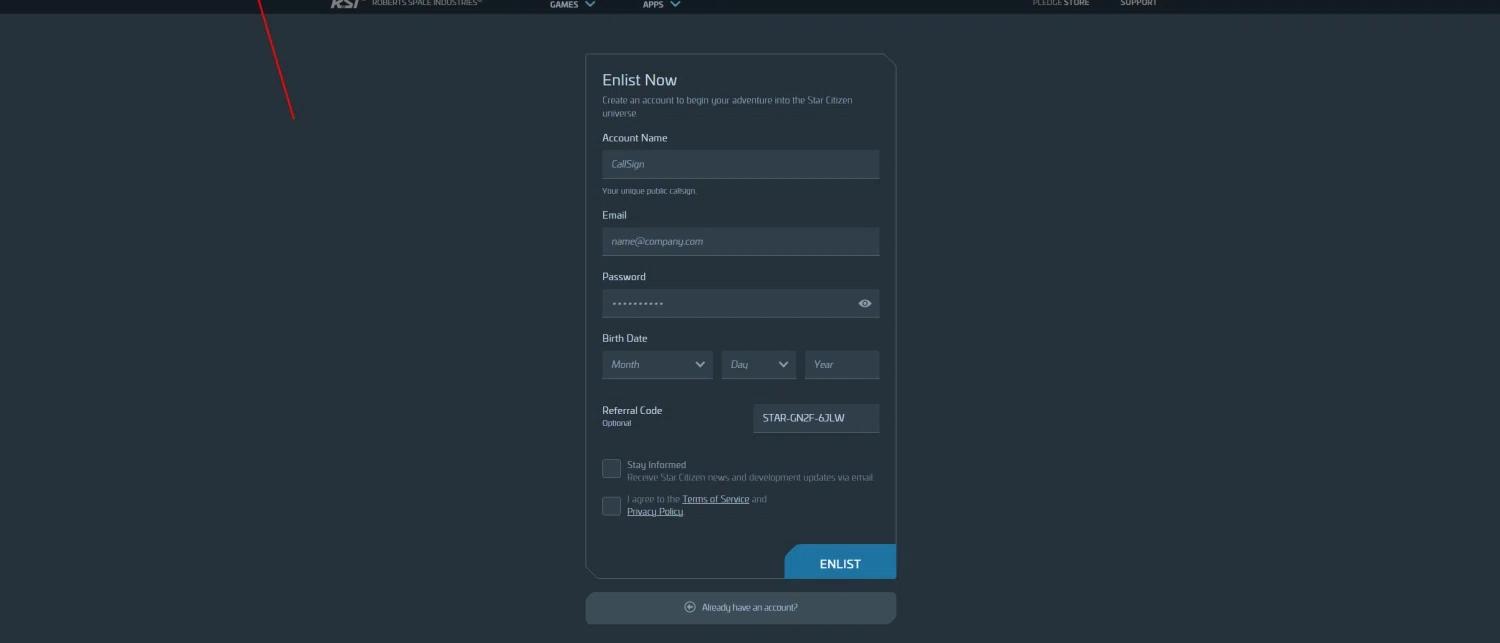The width and height of the screenshot is (1500, 643).
Task: Focus the Account Name CallSign field
Action: point(740,164)
